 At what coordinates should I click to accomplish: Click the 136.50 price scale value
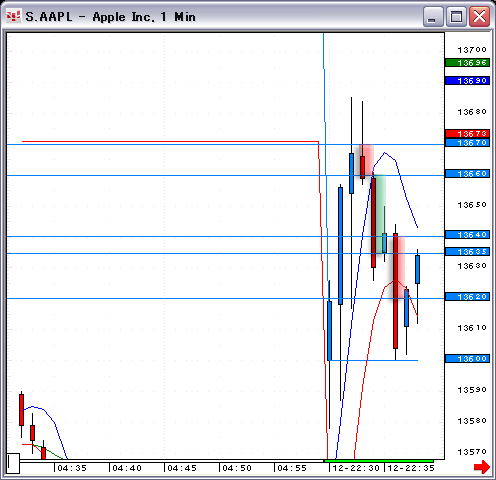472,205
